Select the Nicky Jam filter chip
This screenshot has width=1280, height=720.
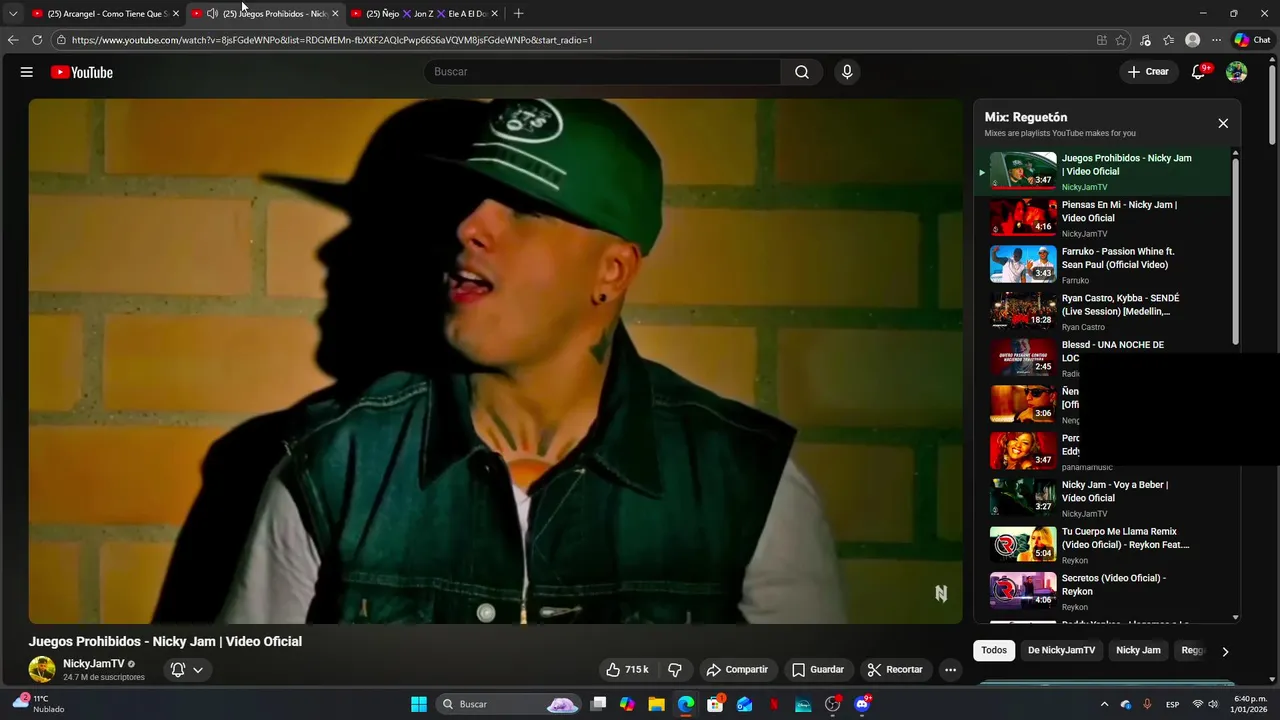pos(1138,650)
